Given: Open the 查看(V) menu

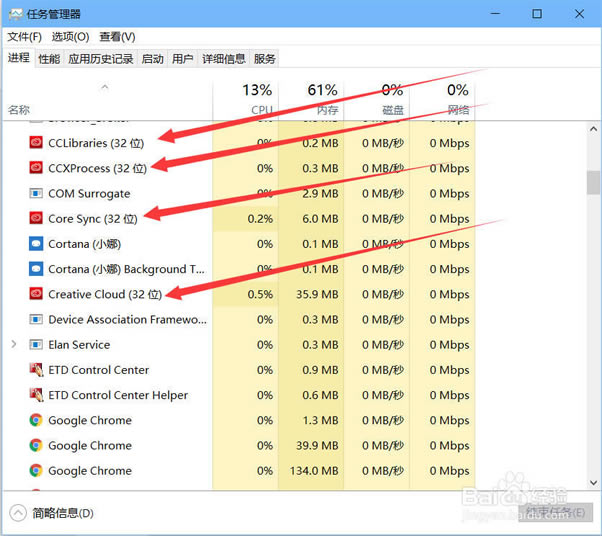Looking at the screenshot, I should [x=117, y=37].
